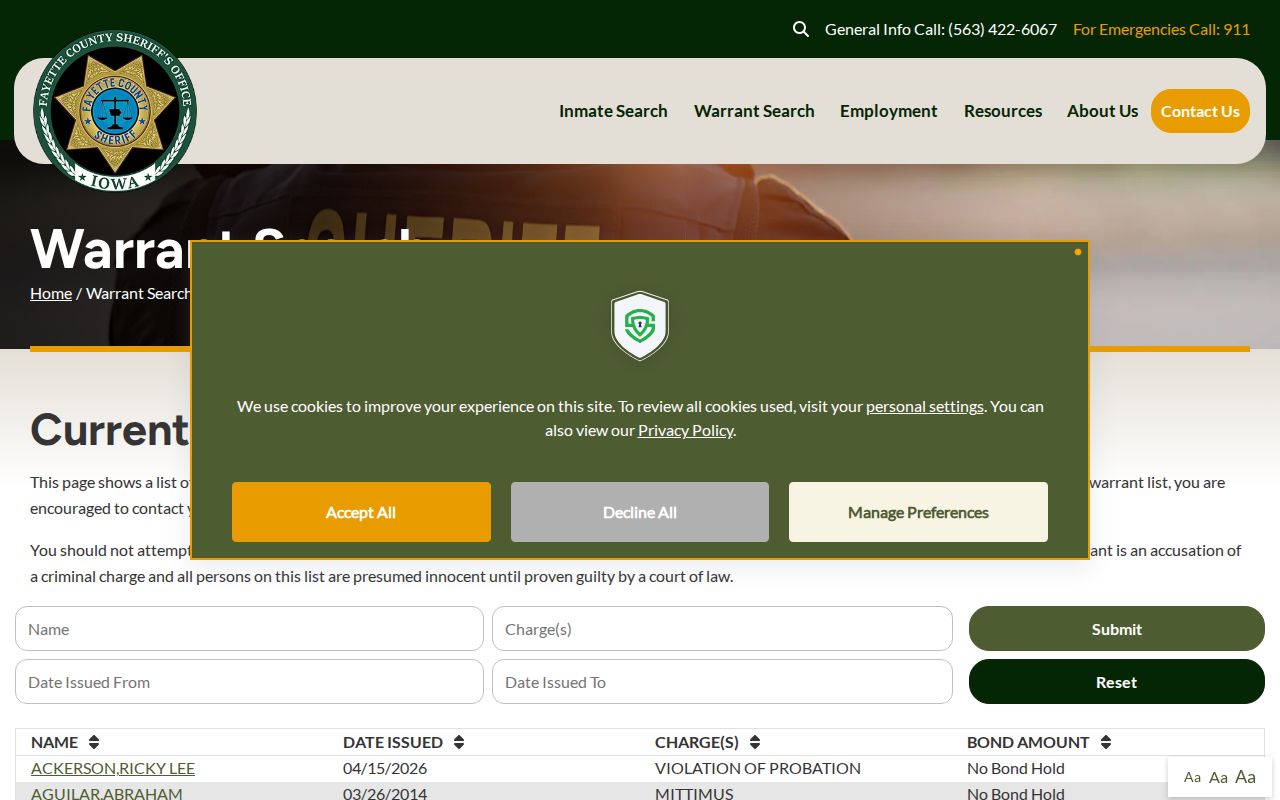Click the shield icon in cookie banner
Screen dimensions: 1280x800
[x=640, y=325]
